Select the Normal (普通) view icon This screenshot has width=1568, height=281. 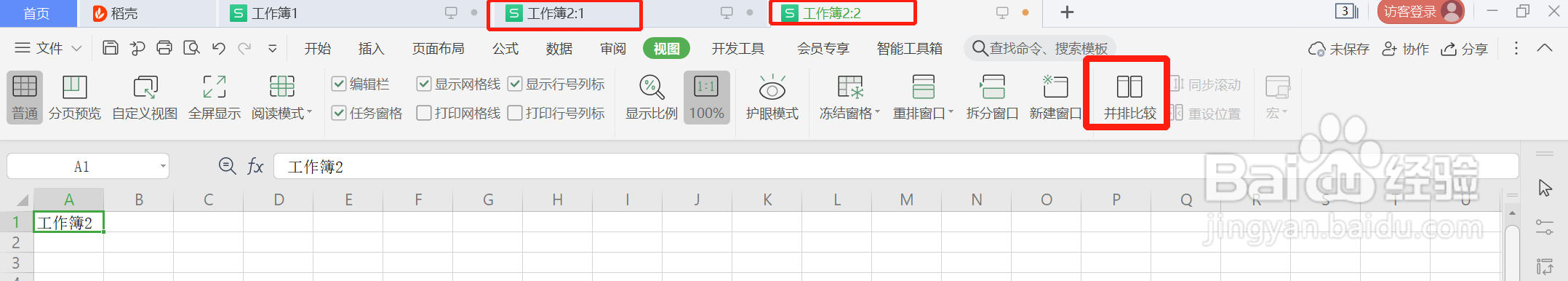[x=25, y=87]
